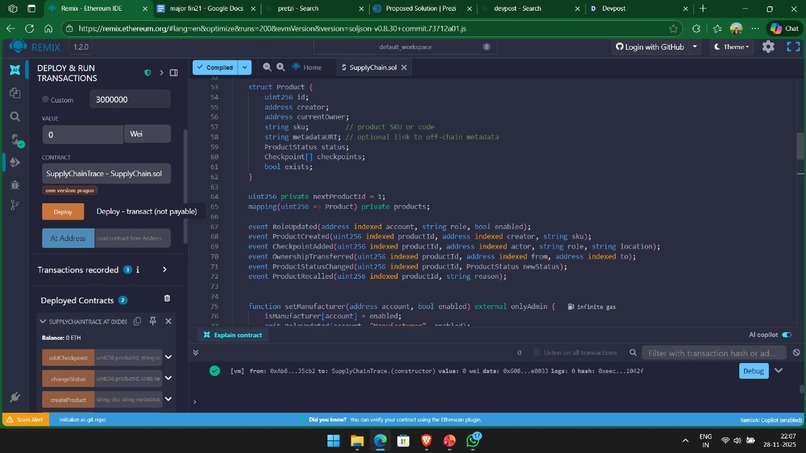Switch to the Devpost browser tab
The width and height of the screenshot is (806, 453).
[638, 9]
